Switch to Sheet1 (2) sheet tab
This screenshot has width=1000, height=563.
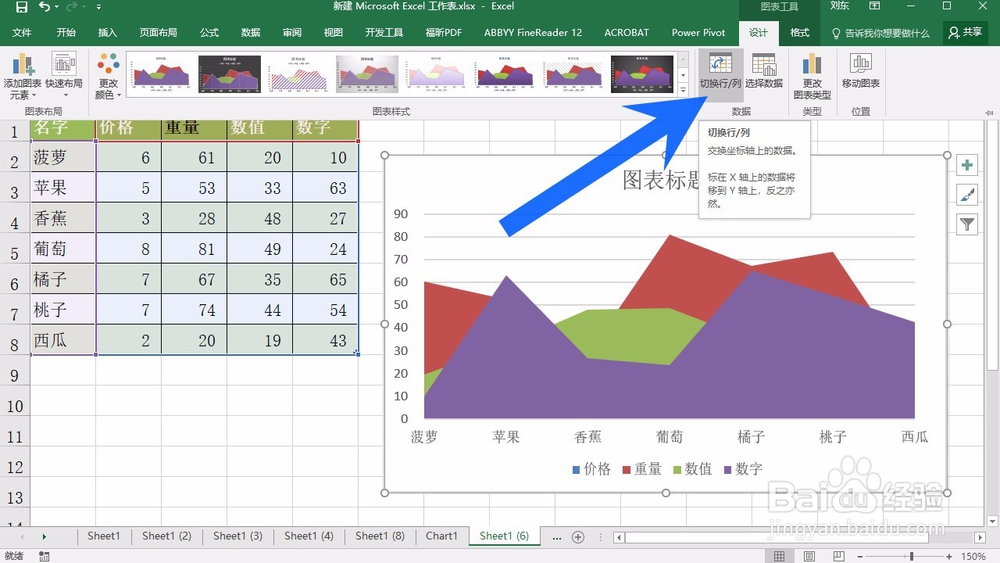pos(166,536)
